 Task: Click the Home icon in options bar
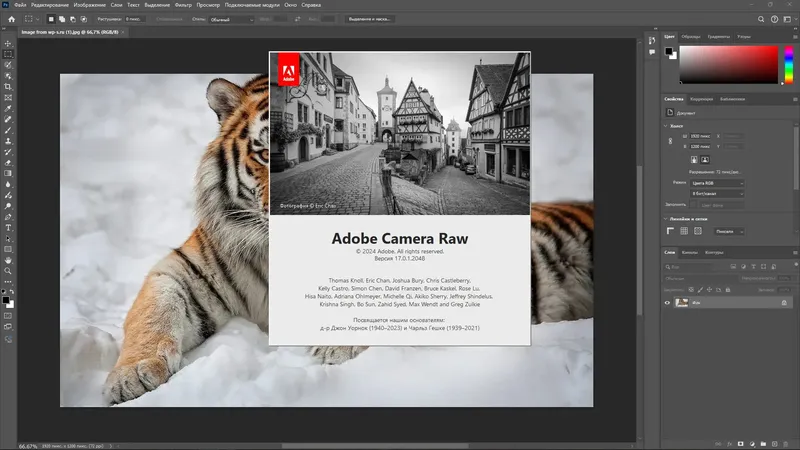tap(9, 19)
